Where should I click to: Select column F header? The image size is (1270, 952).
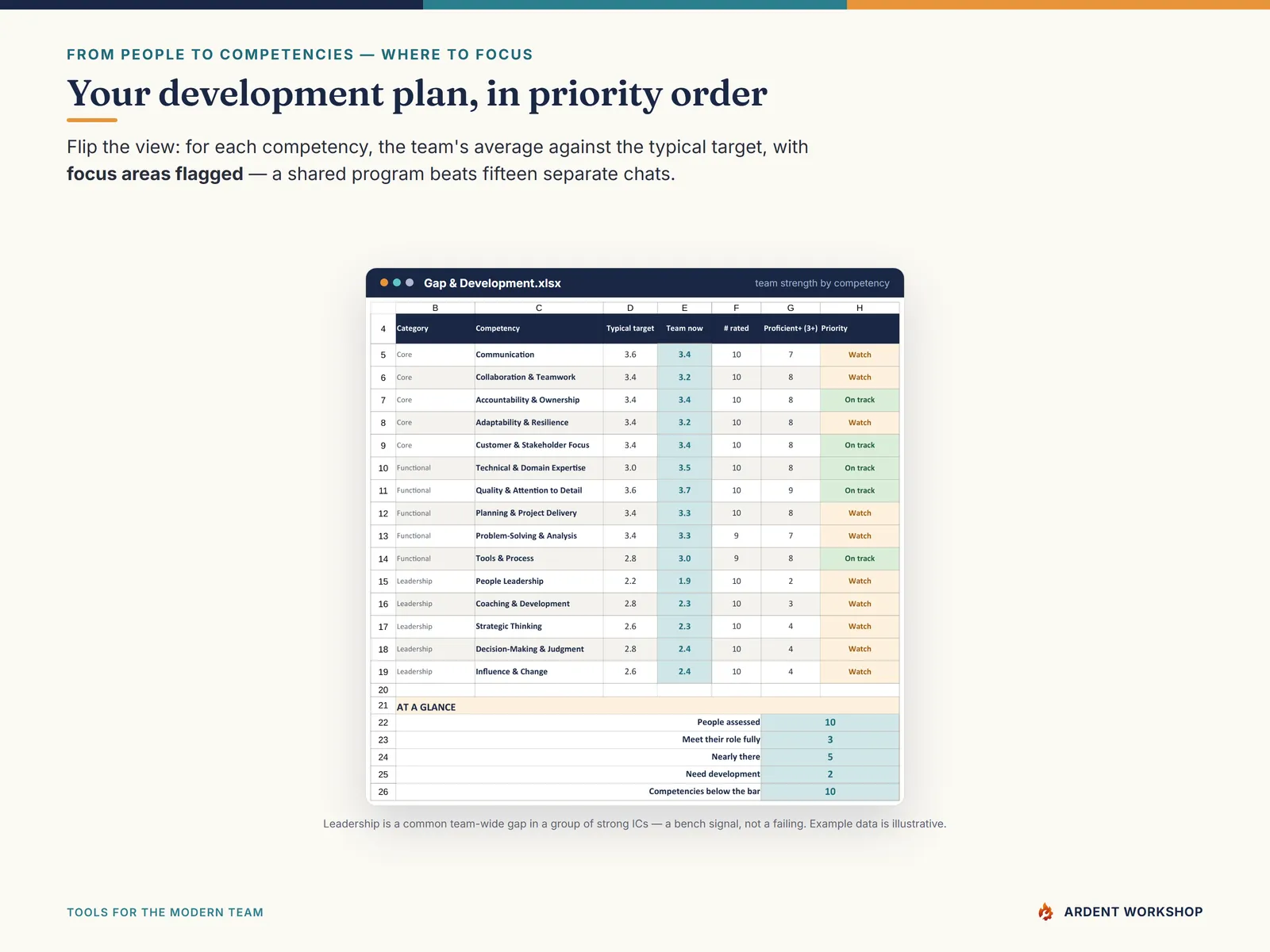click(736, 308)
